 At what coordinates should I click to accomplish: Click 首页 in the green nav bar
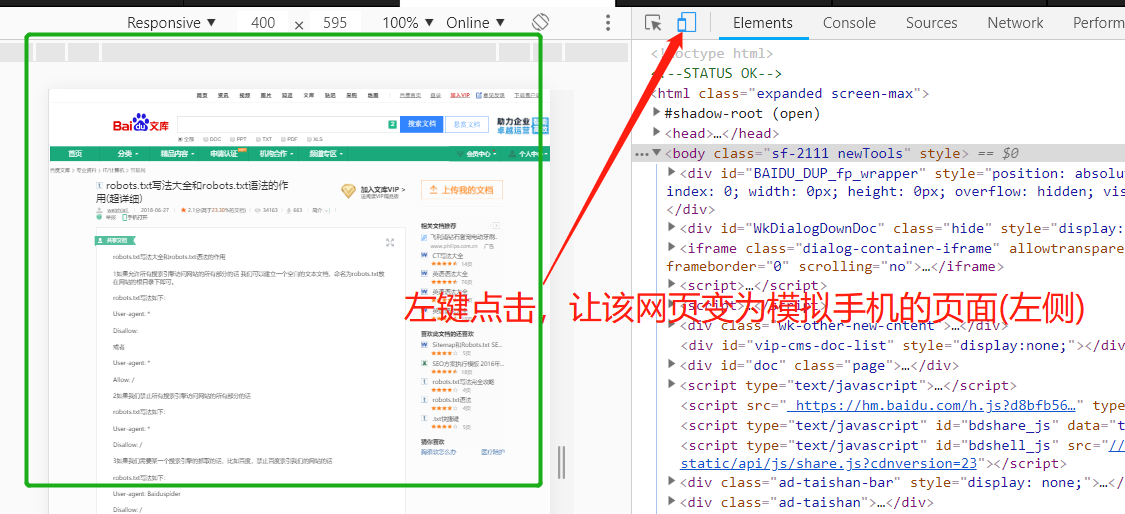(75, 154)
